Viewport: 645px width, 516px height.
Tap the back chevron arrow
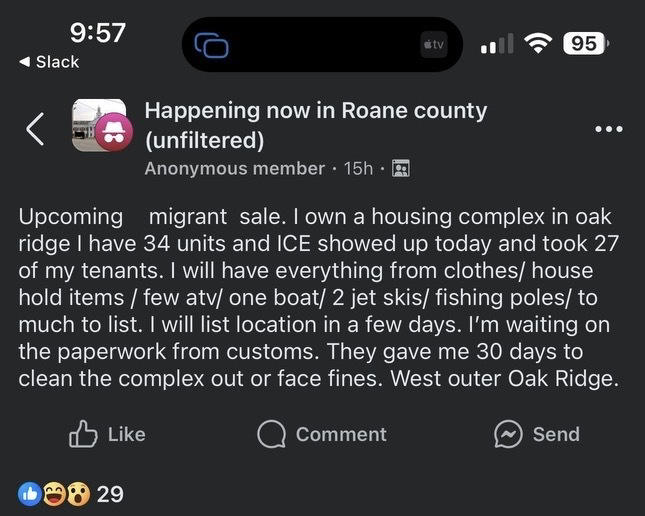35,128
